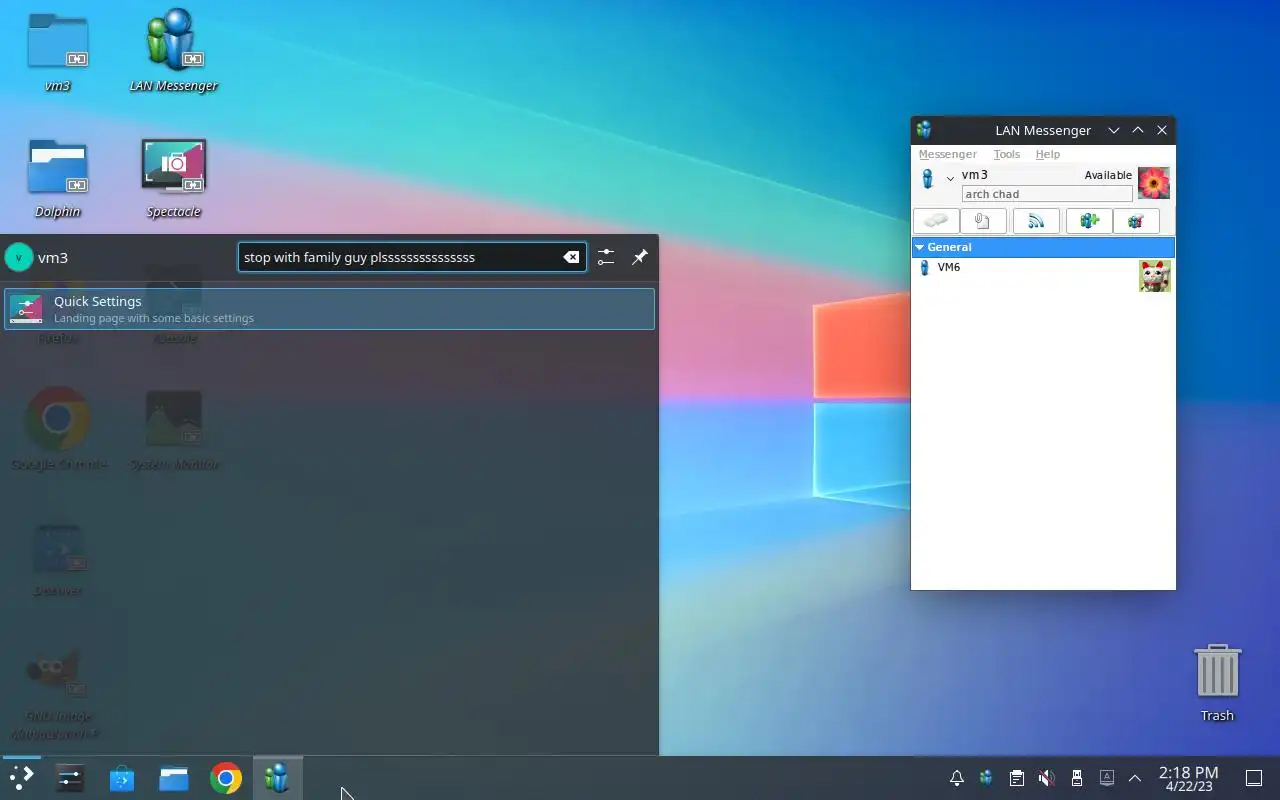Click the vm3 flower avatar in LAN Messenger

(1154, 183)
